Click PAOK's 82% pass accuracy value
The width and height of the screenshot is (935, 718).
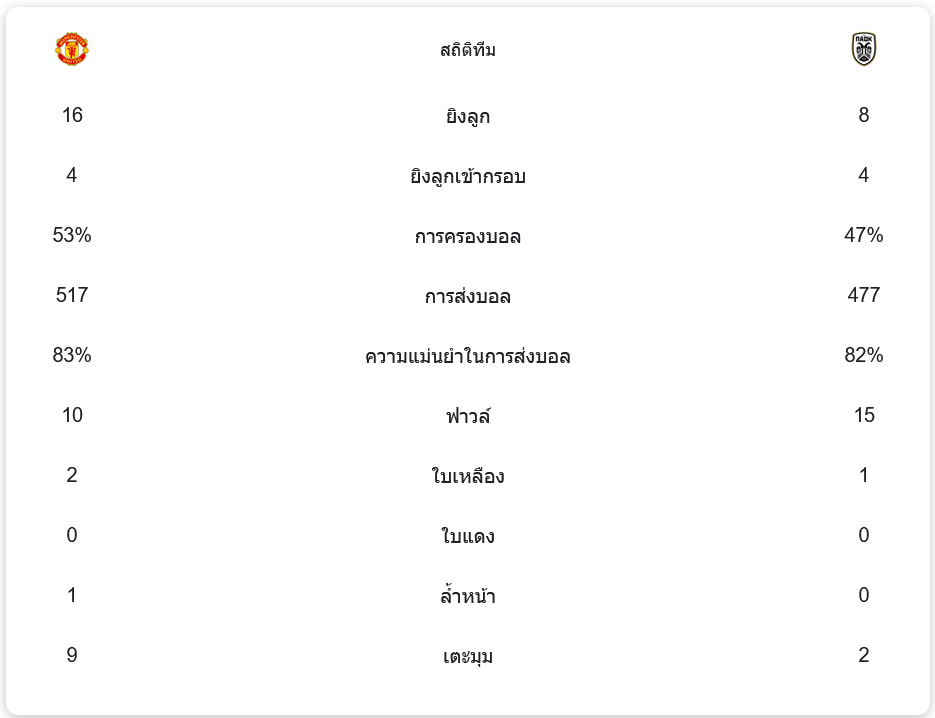863,355
